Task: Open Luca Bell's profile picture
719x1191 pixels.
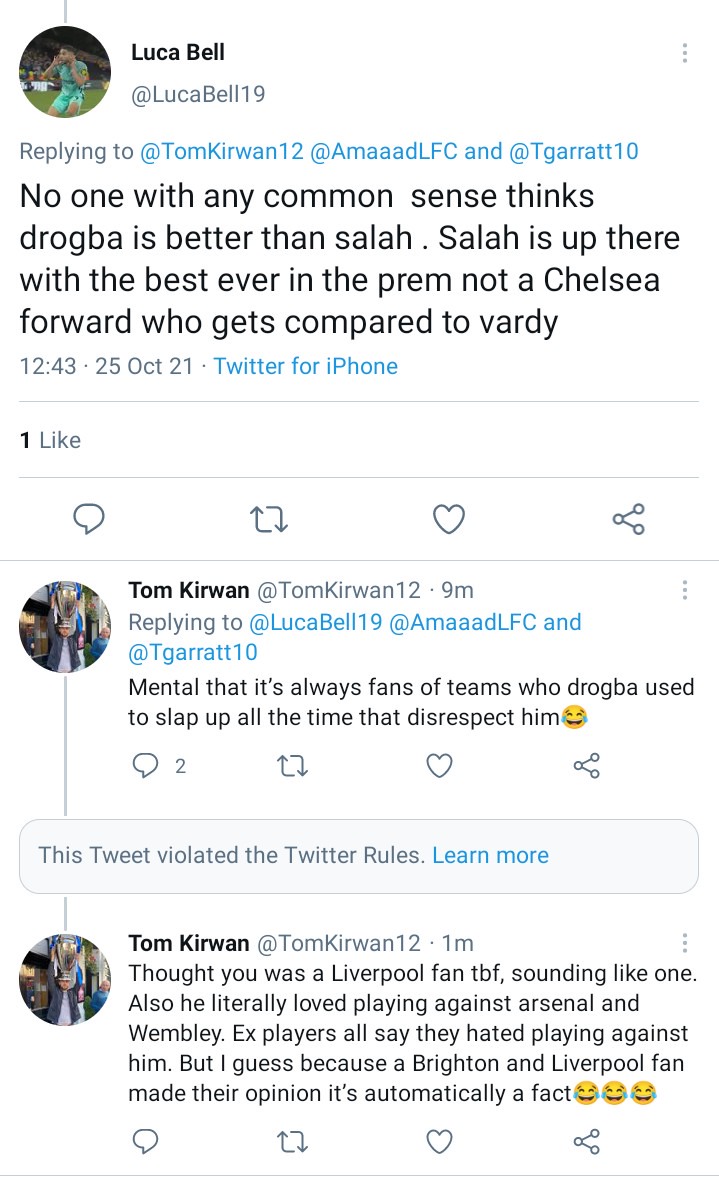Action: [x=65, y=72]
